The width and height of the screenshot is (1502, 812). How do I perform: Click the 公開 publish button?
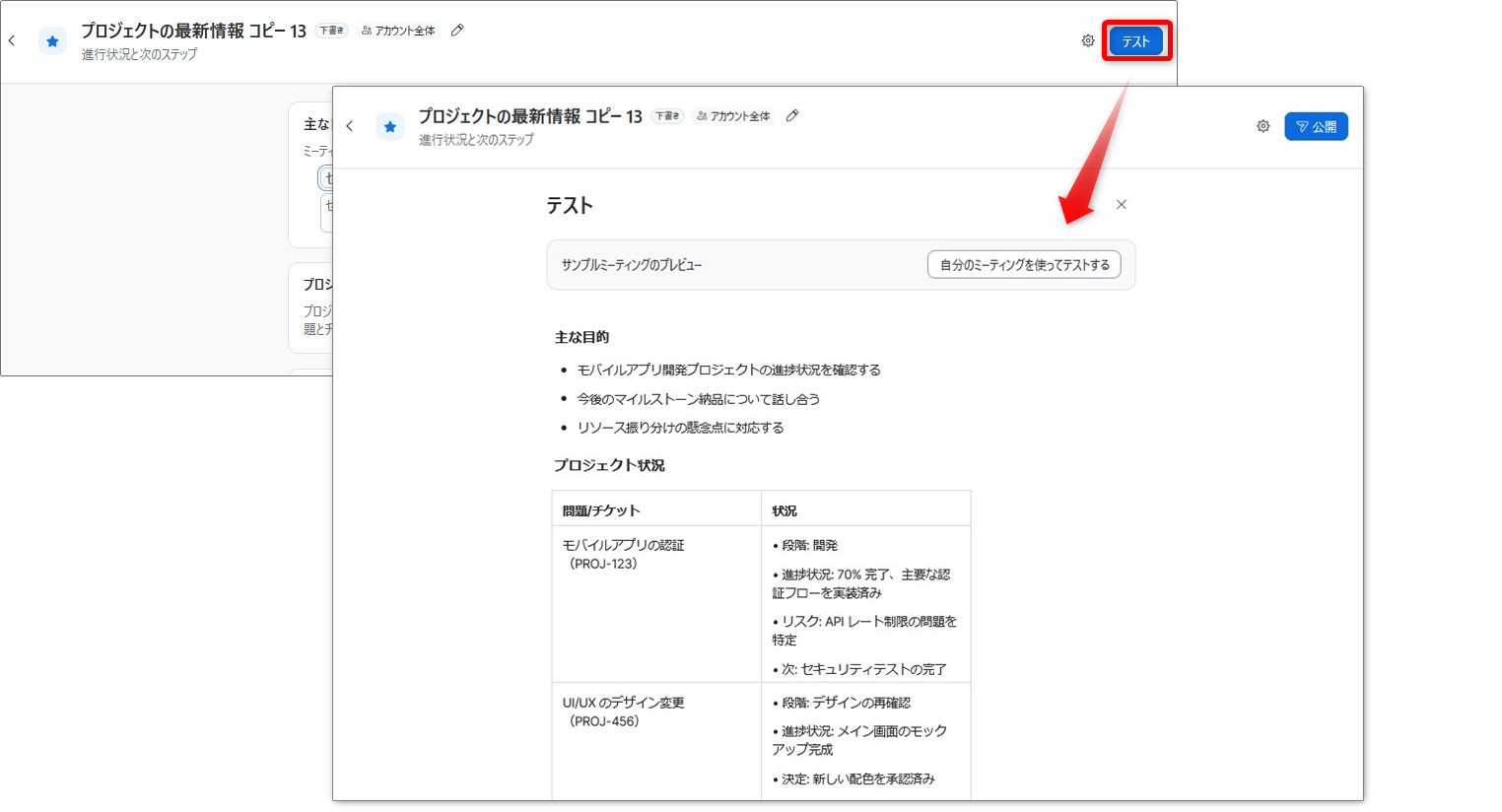point(1316,126)
